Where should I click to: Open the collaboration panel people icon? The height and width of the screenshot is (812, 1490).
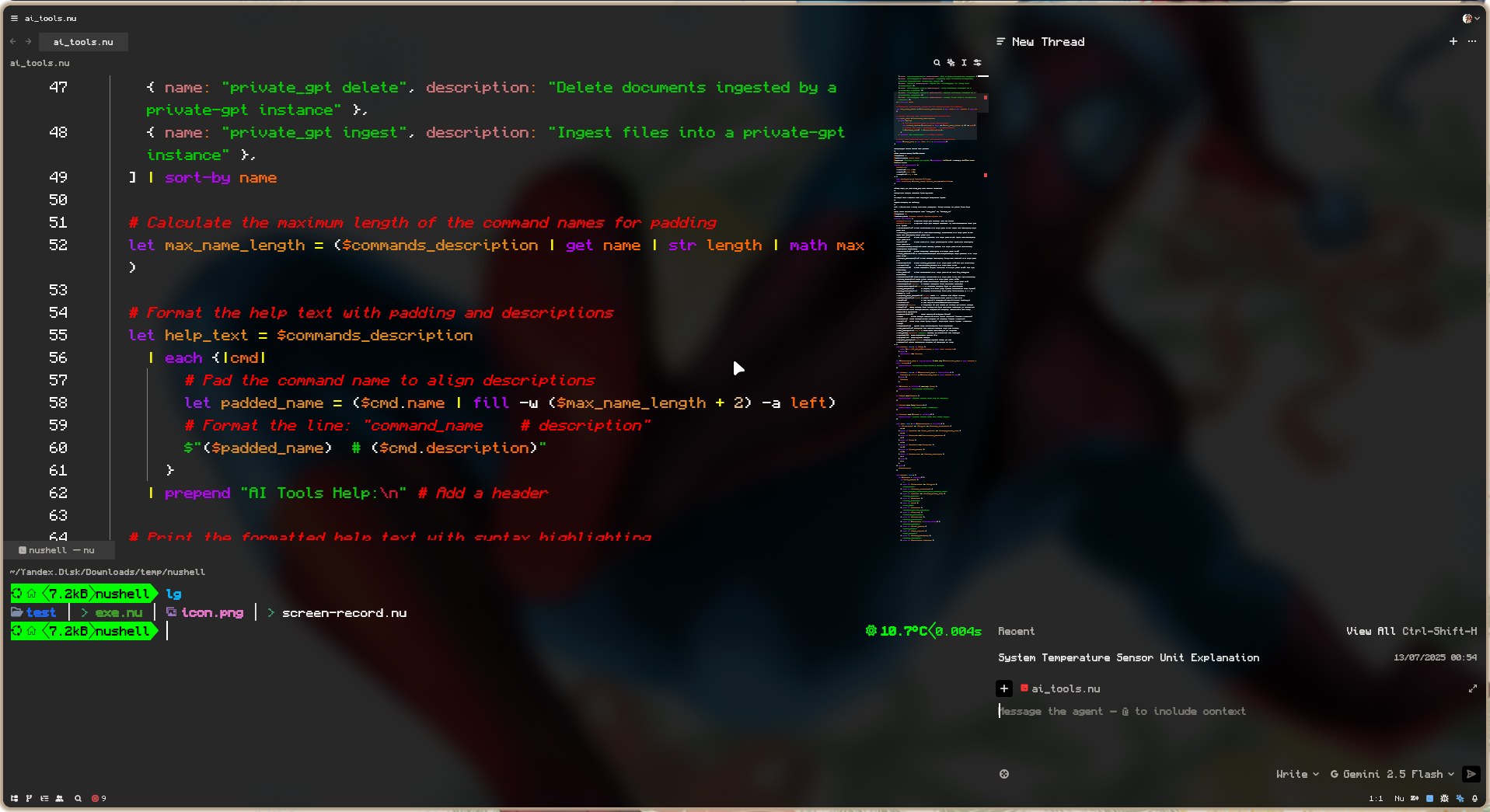[60, 798]
